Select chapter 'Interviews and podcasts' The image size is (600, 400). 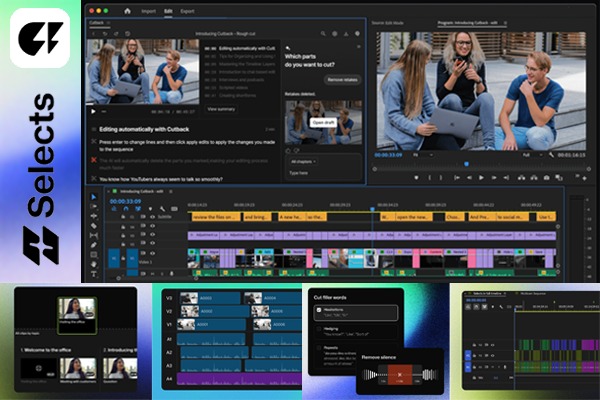[234, 80]
